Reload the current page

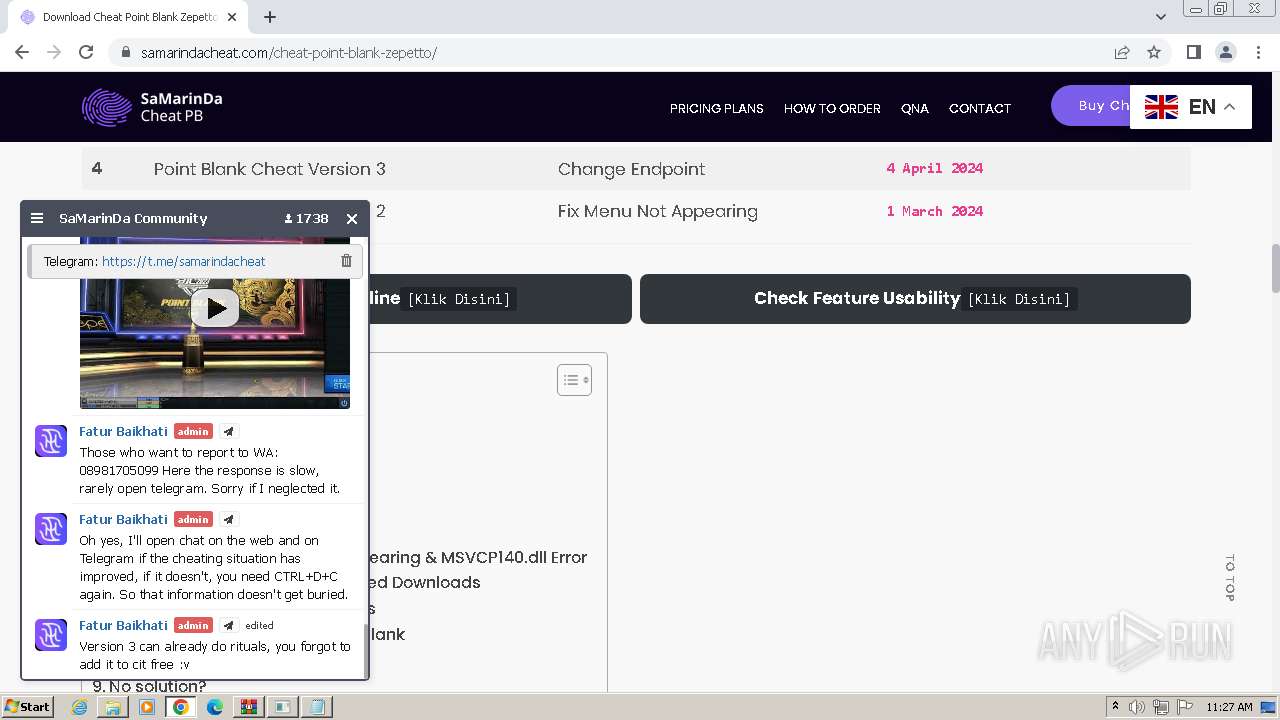coord(86,52)
